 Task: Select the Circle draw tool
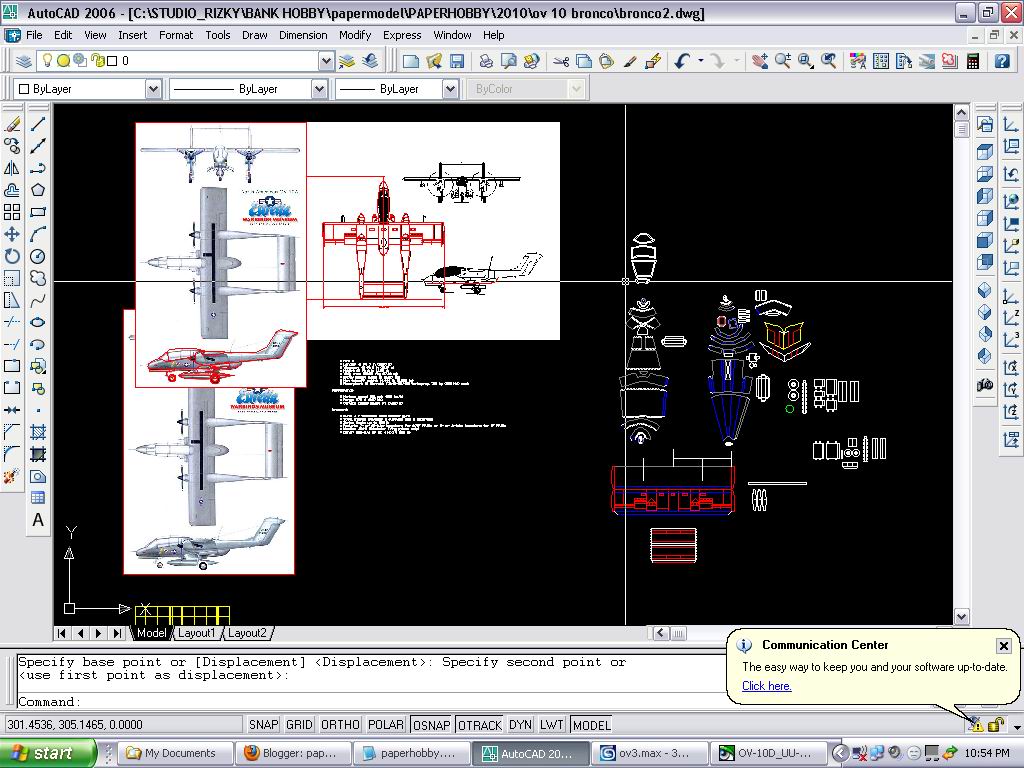[38, 257]
